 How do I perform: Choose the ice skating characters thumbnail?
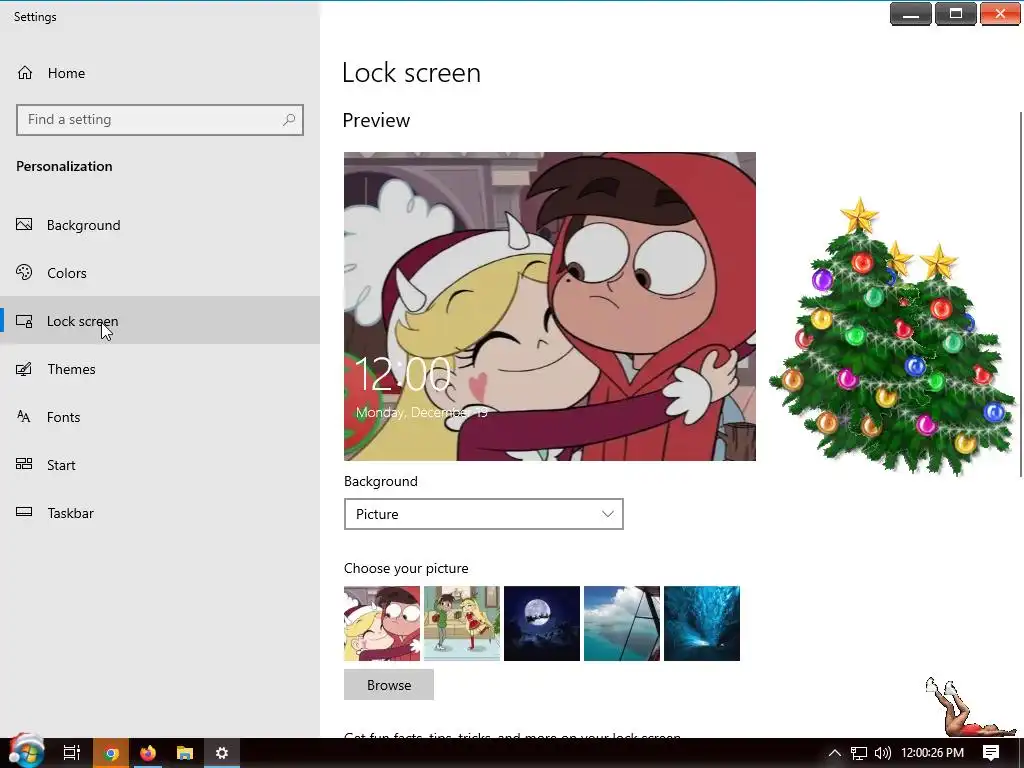coord(462,623)
